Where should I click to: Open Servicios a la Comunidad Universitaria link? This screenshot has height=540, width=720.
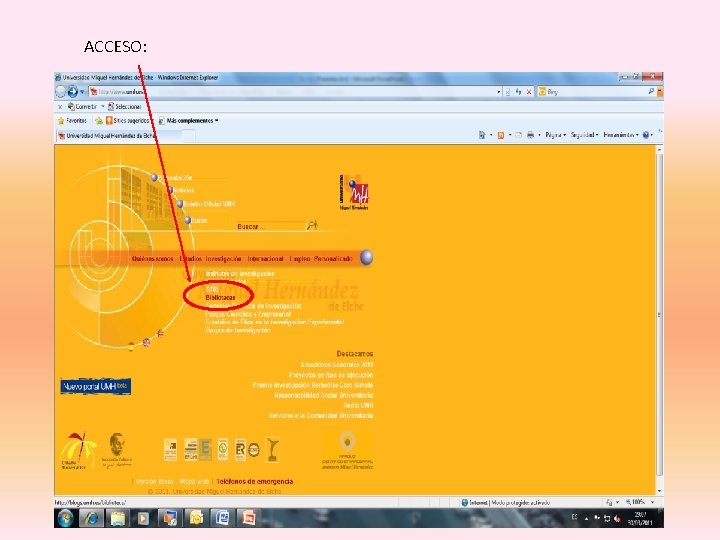321,416
